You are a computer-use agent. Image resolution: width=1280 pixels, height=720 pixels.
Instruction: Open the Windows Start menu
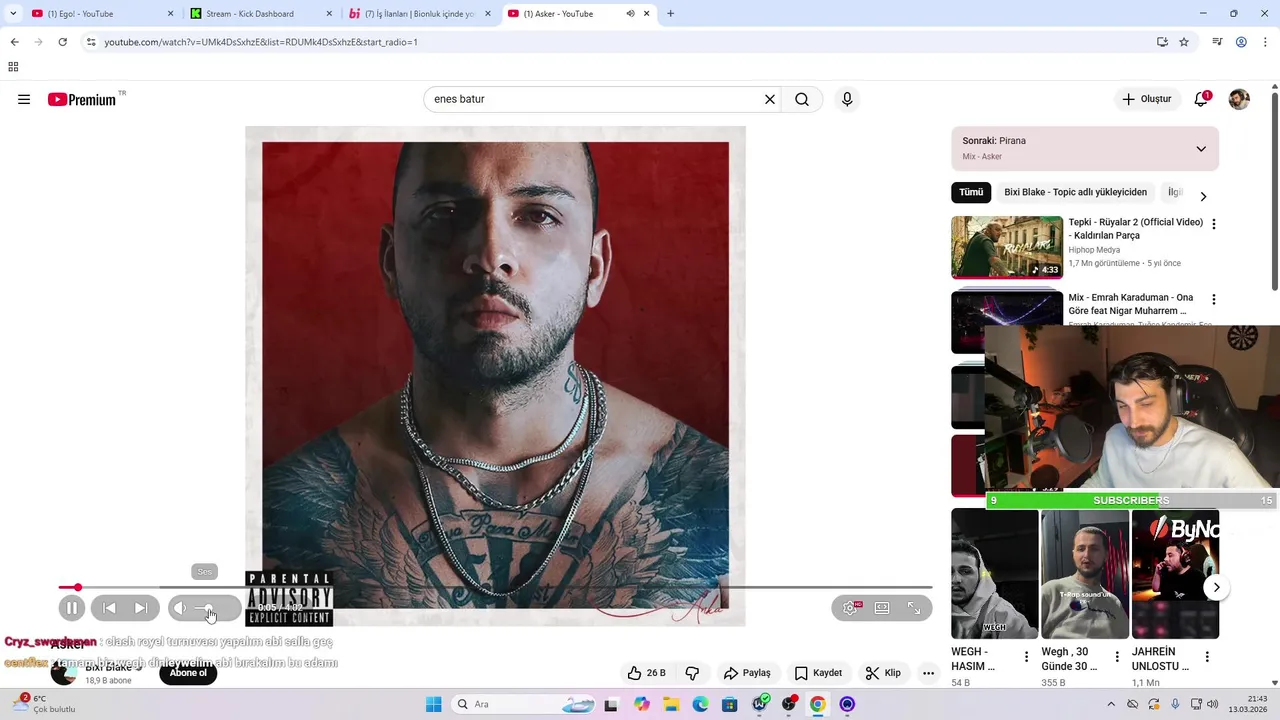coord(434,704)
